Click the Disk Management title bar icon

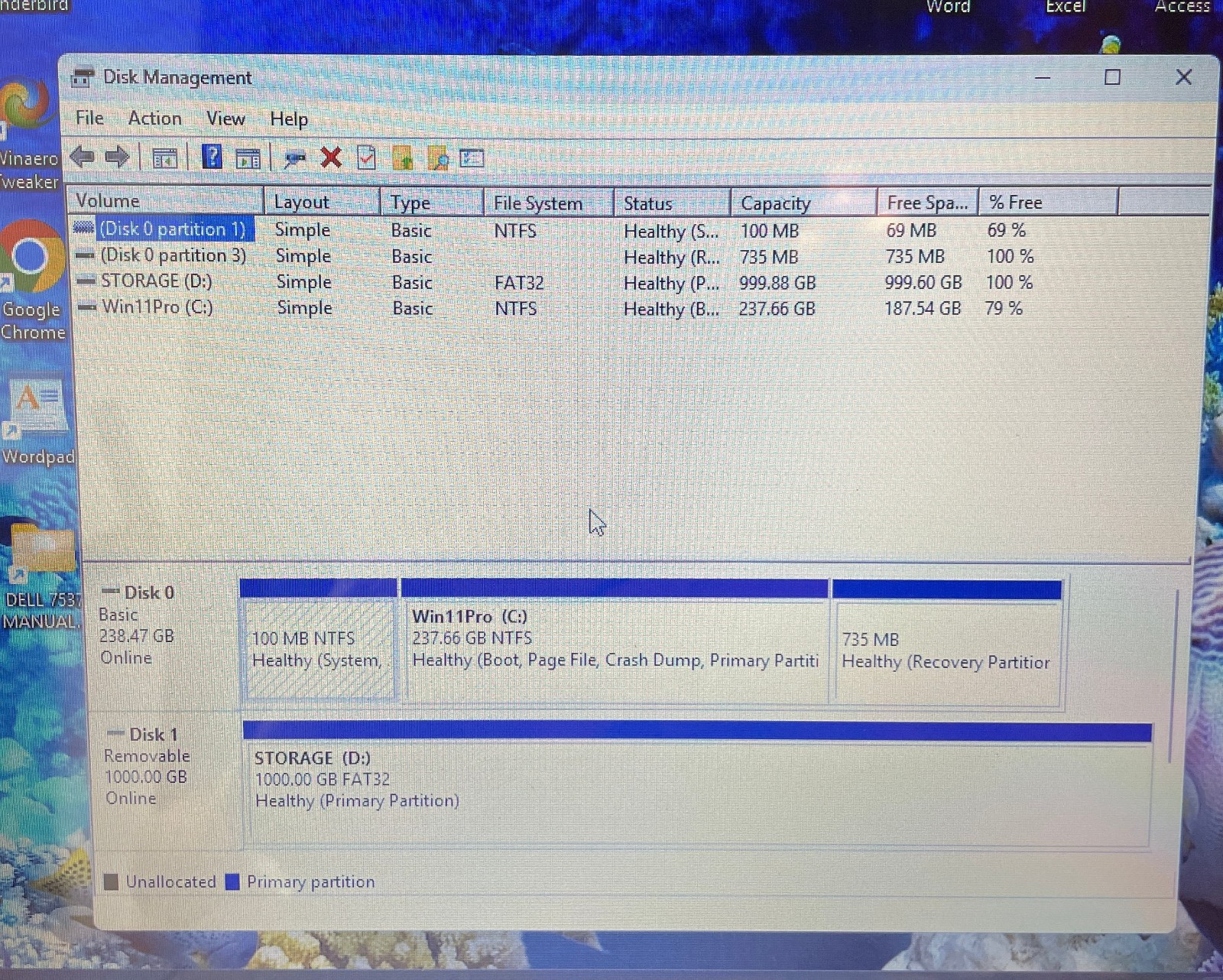pyautogui.click(x=82, y=77)
